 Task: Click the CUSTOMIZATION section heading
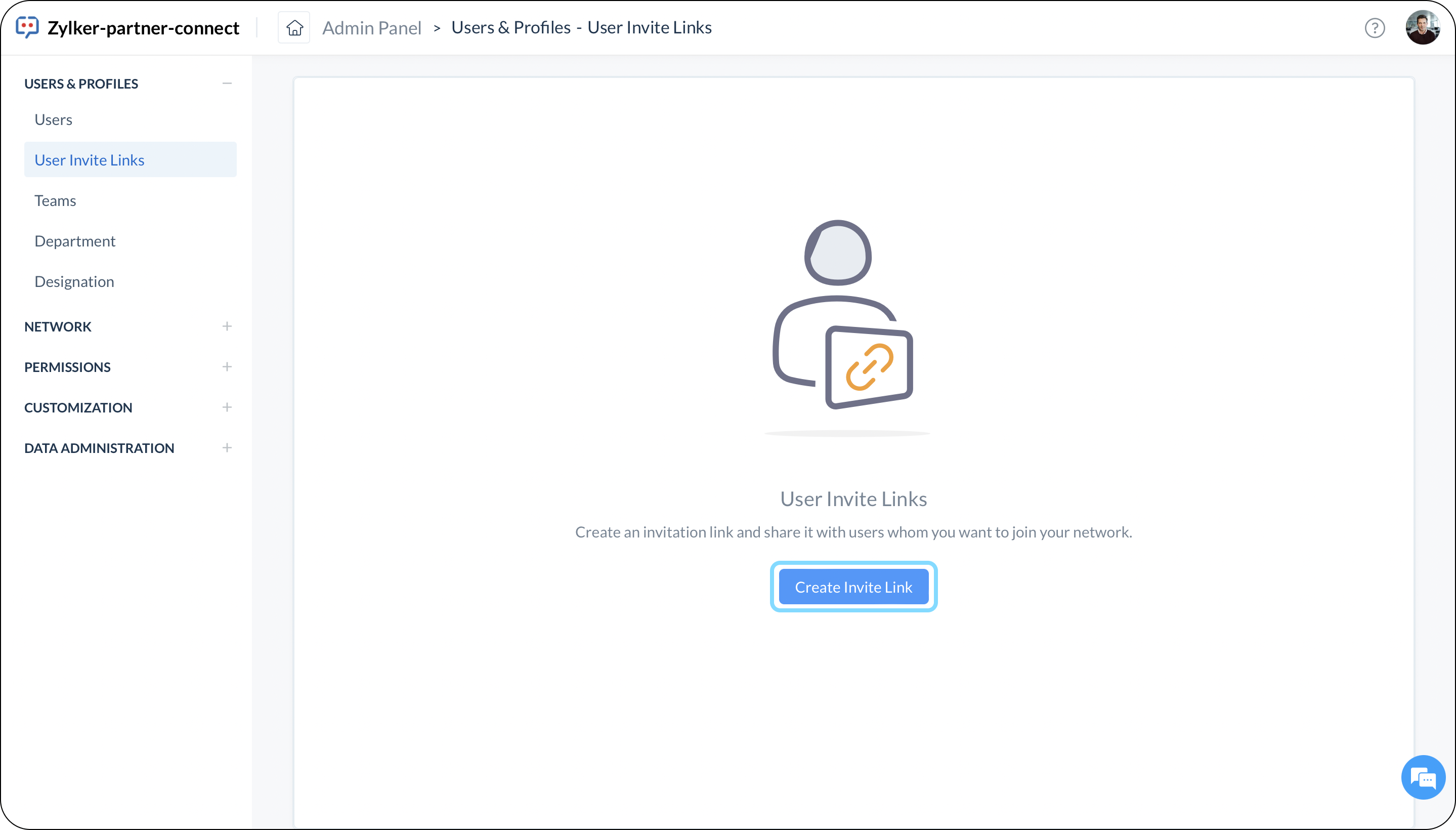(x=78, y=407)
